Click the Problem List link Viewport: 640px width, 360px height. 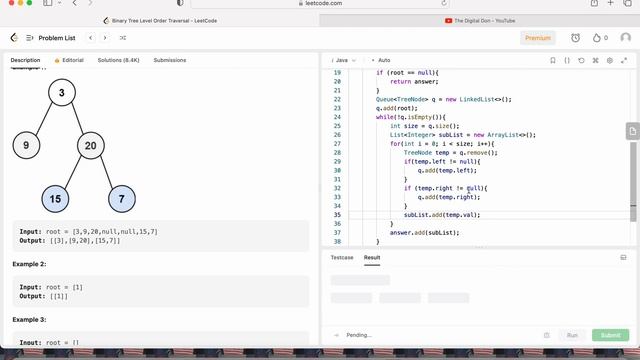(x=57, y=38)
